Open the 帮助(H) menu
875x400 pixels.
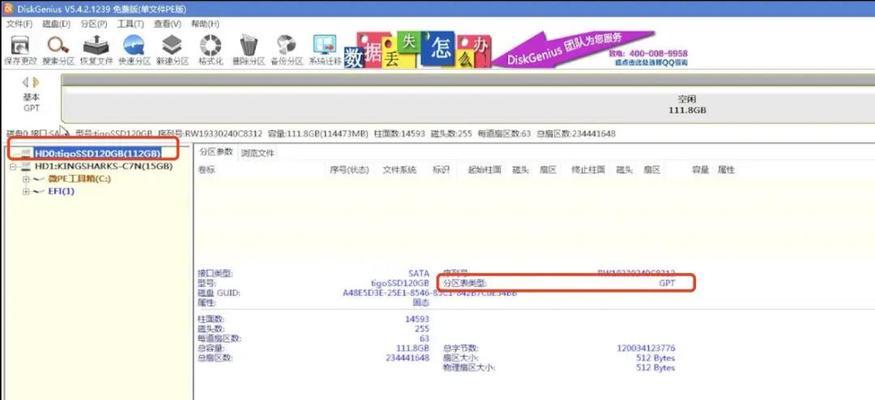pyautogui.click(x=205, y=24)
